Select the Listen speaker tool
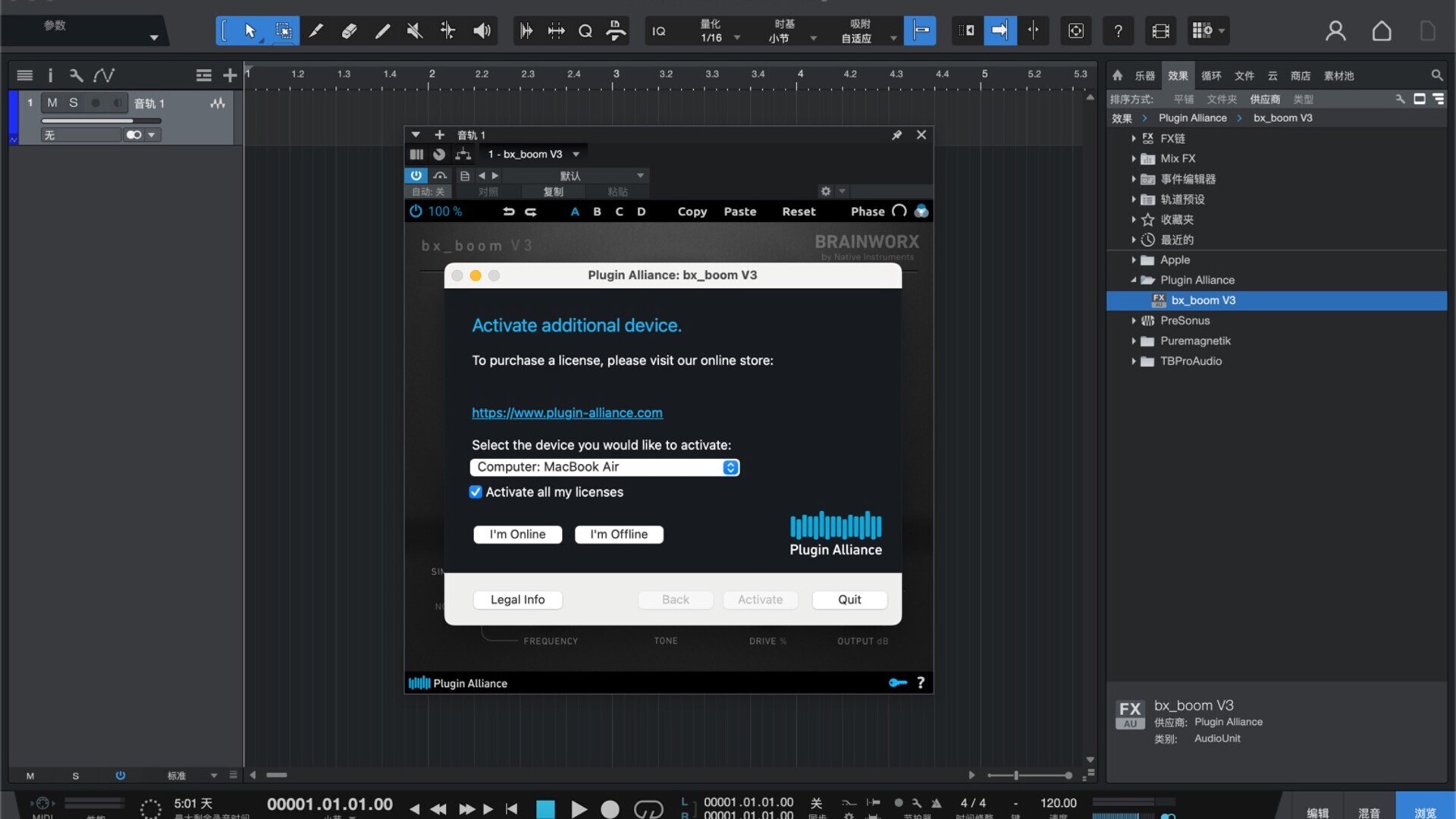The image size is (1456, 819). point(482,31)
